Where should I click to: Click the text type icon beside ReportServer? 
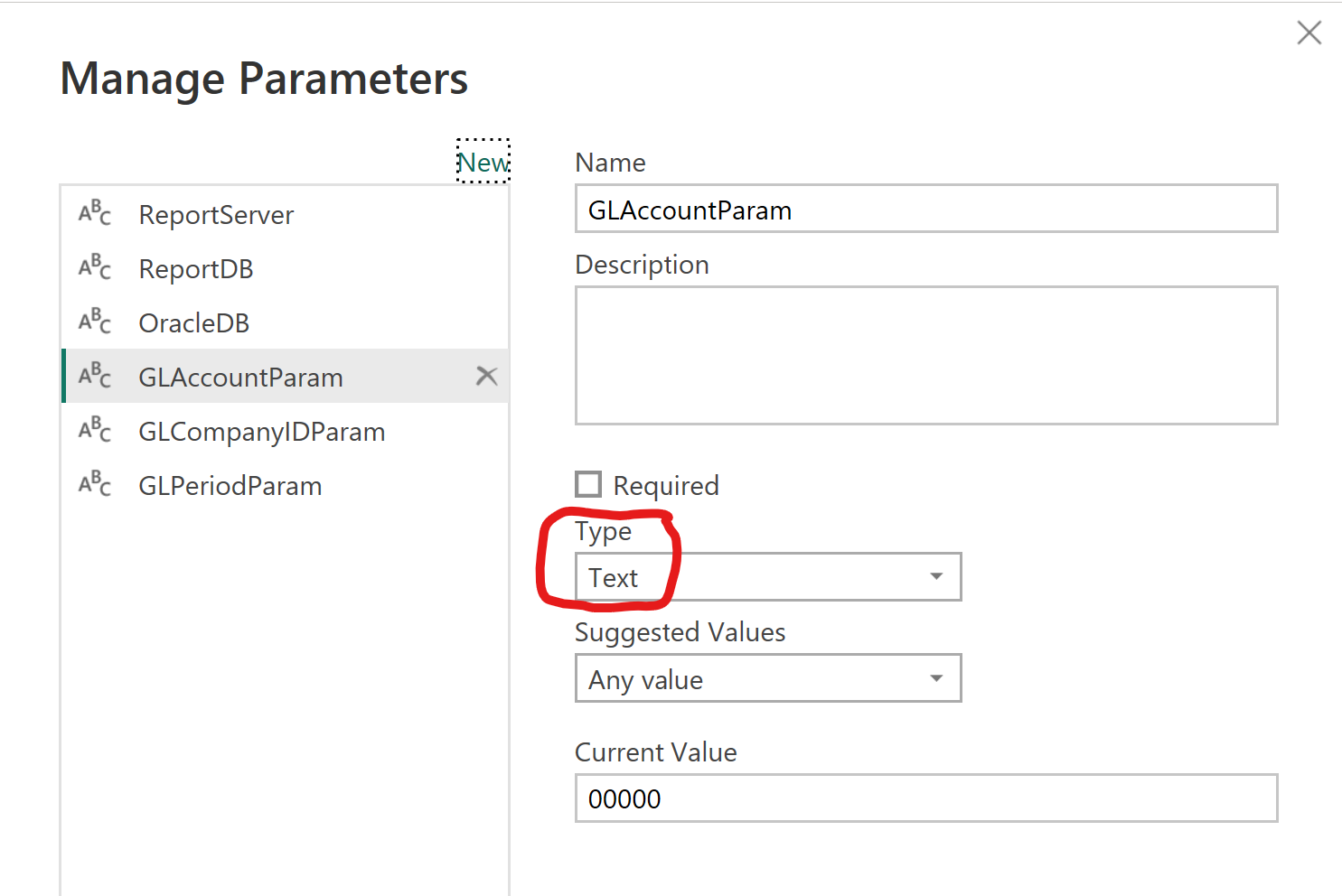(95, 213)
